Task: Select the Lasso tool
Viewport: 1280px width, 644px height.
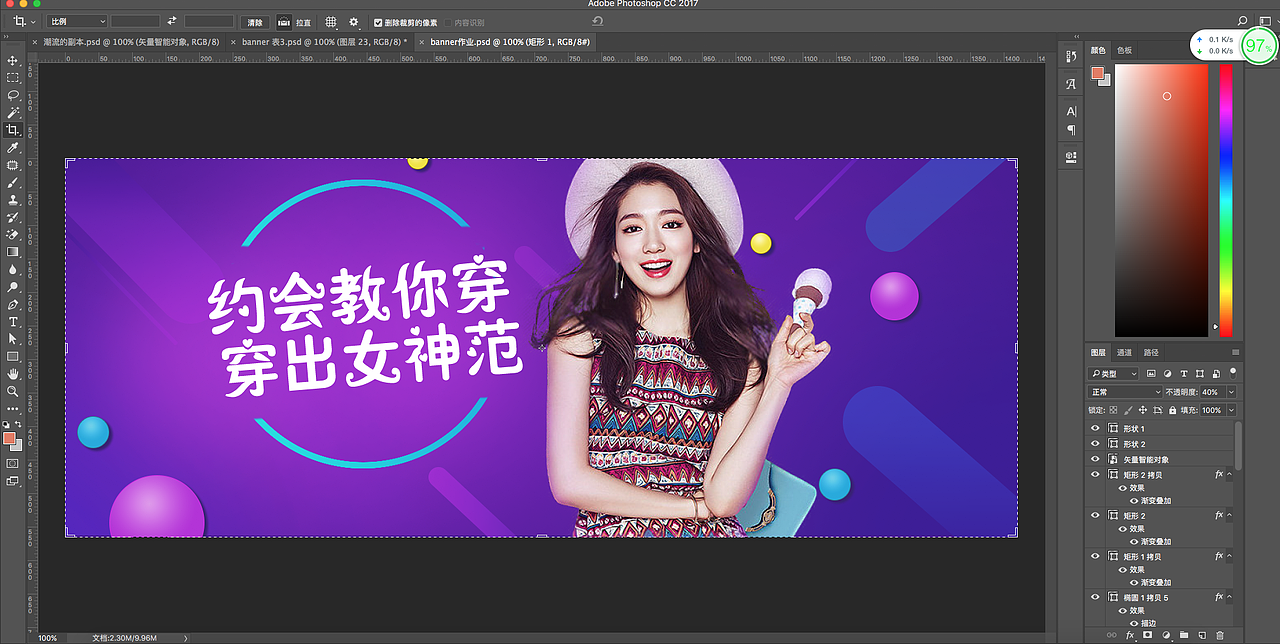Action: [x=13, y=95]
